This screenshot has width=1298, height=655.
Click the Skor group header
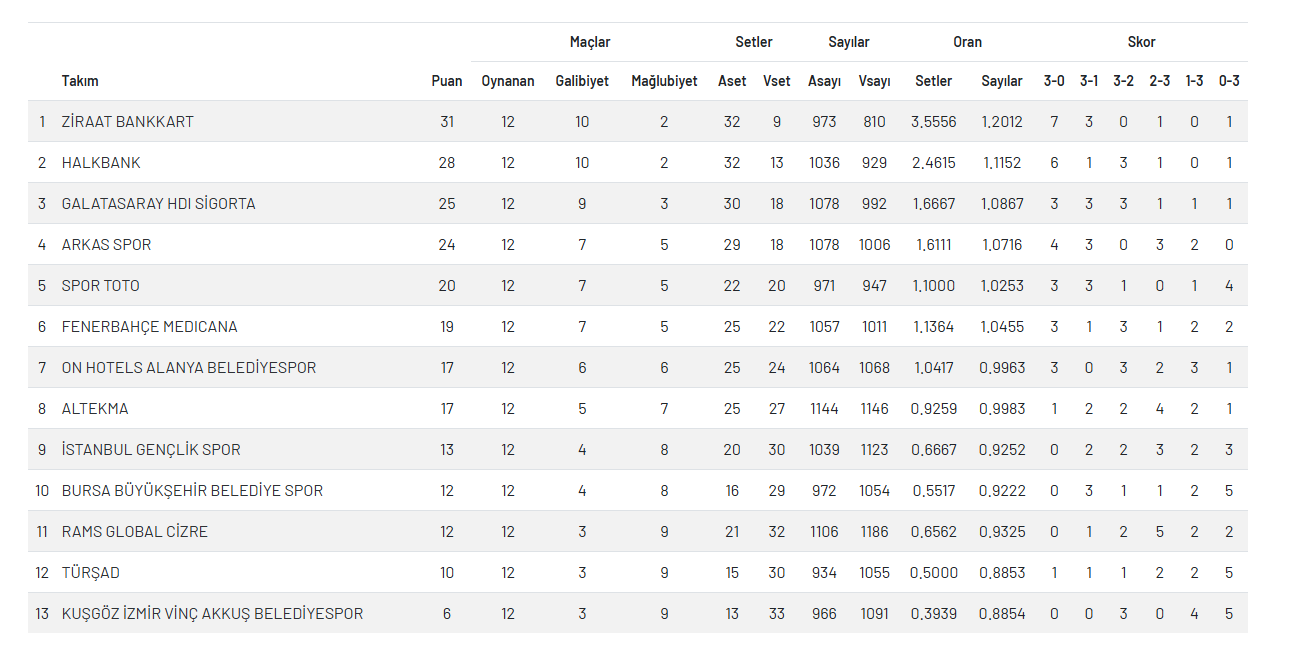pyautogui.click(x=1141, y=42)
